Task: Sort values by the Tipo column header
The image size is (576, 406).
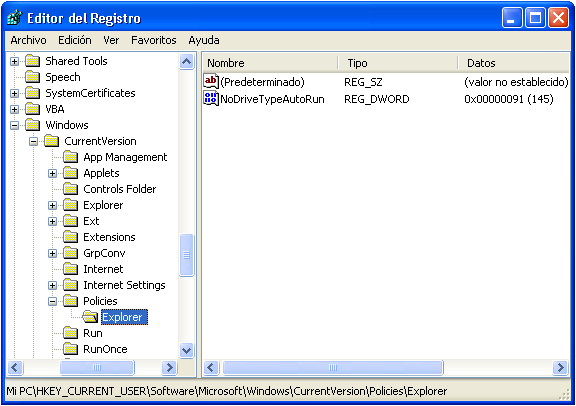Action: click(x=398, y=63)
